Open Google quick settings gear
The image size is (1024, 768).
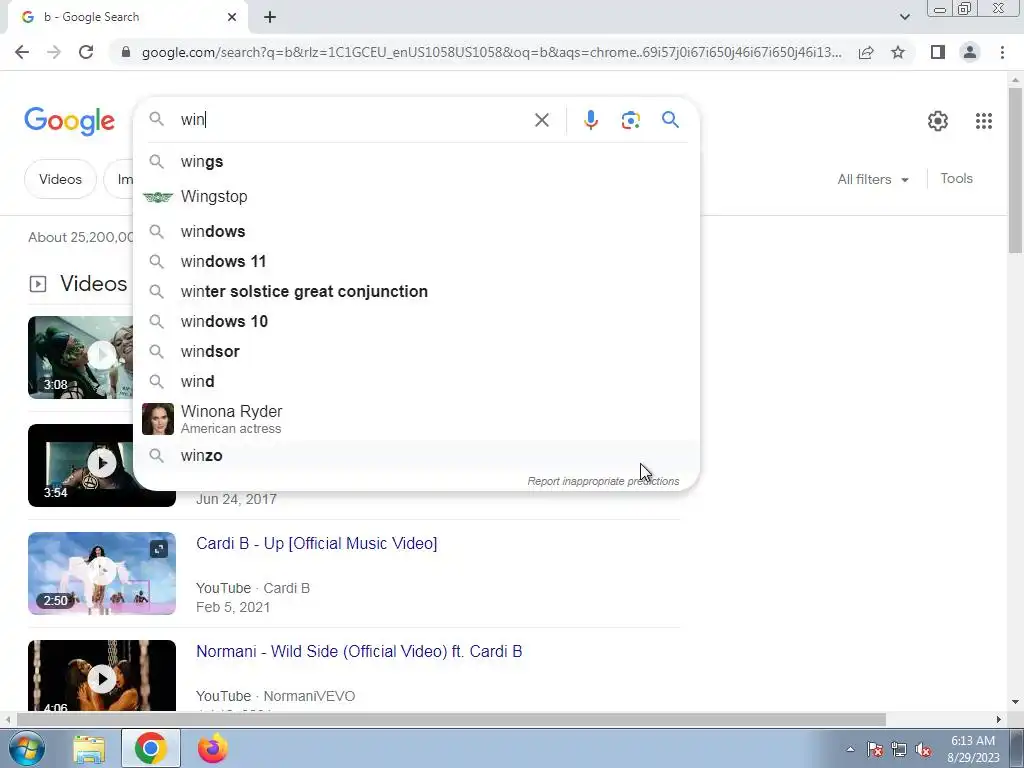(938, 121)
